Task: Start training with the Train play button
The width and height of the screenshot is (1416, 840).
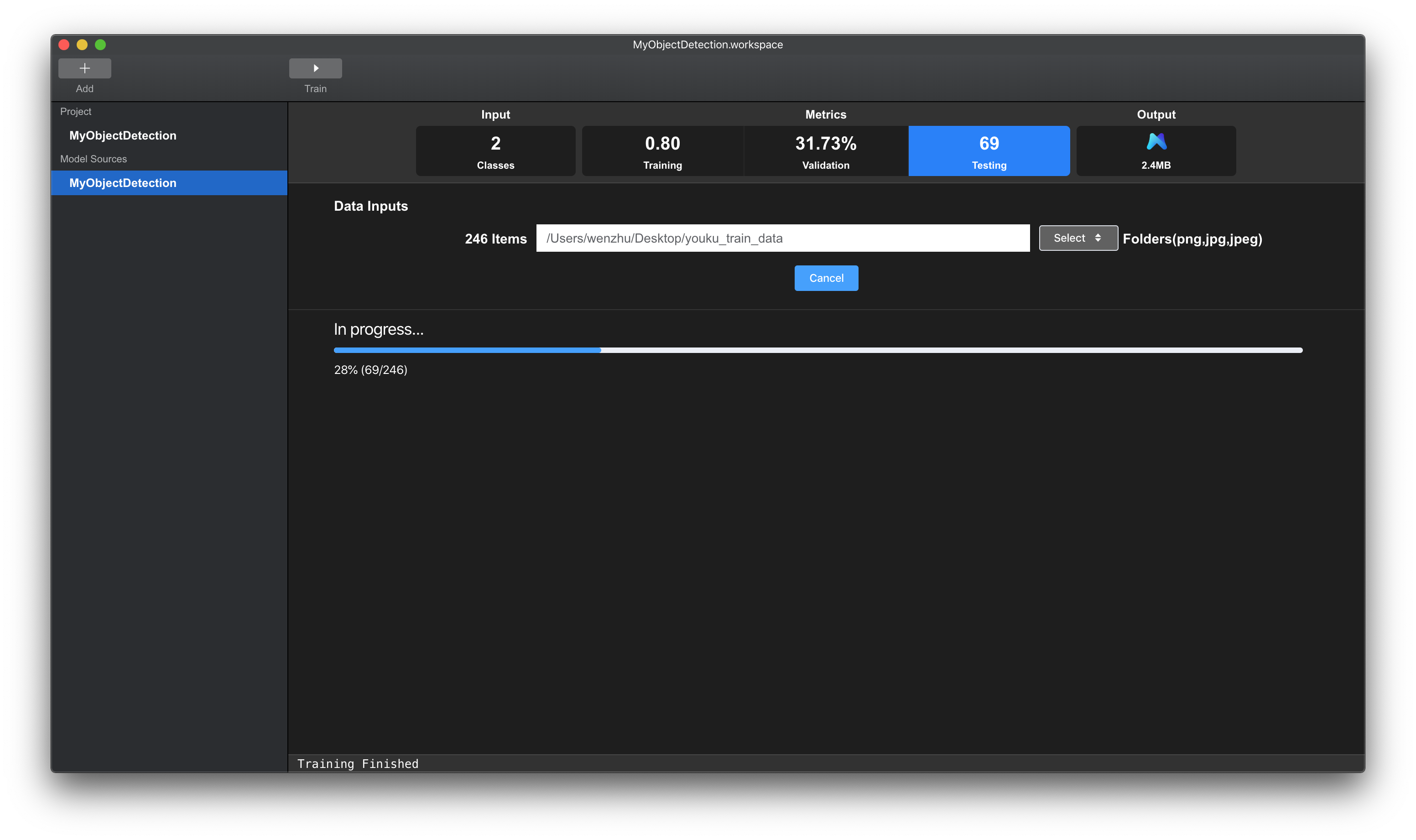Action: (x=315, y=68)
